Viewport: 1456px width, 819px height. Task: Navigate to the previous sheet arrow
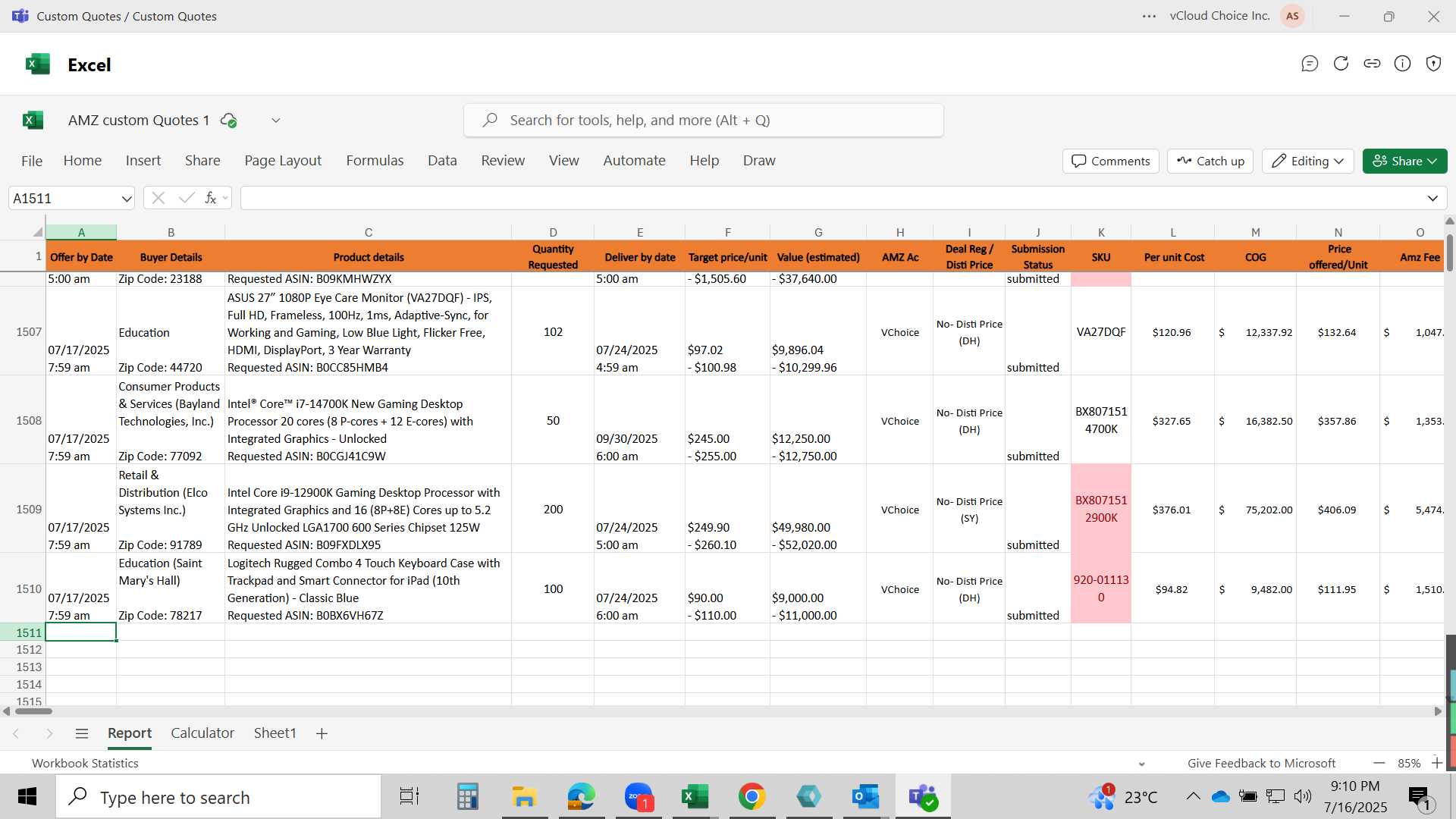coord(16,733)
